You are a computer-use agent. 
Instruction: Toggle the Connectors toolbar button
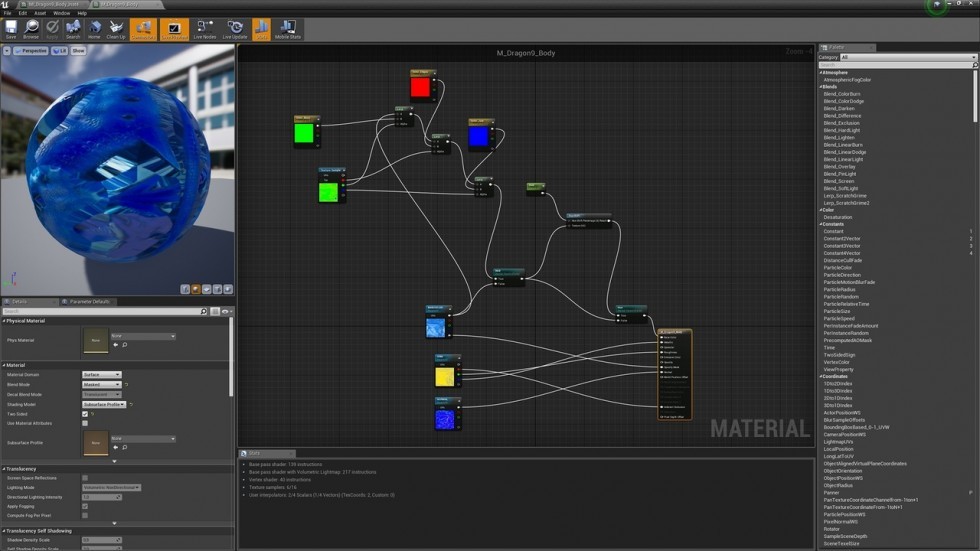coord(143,29)
